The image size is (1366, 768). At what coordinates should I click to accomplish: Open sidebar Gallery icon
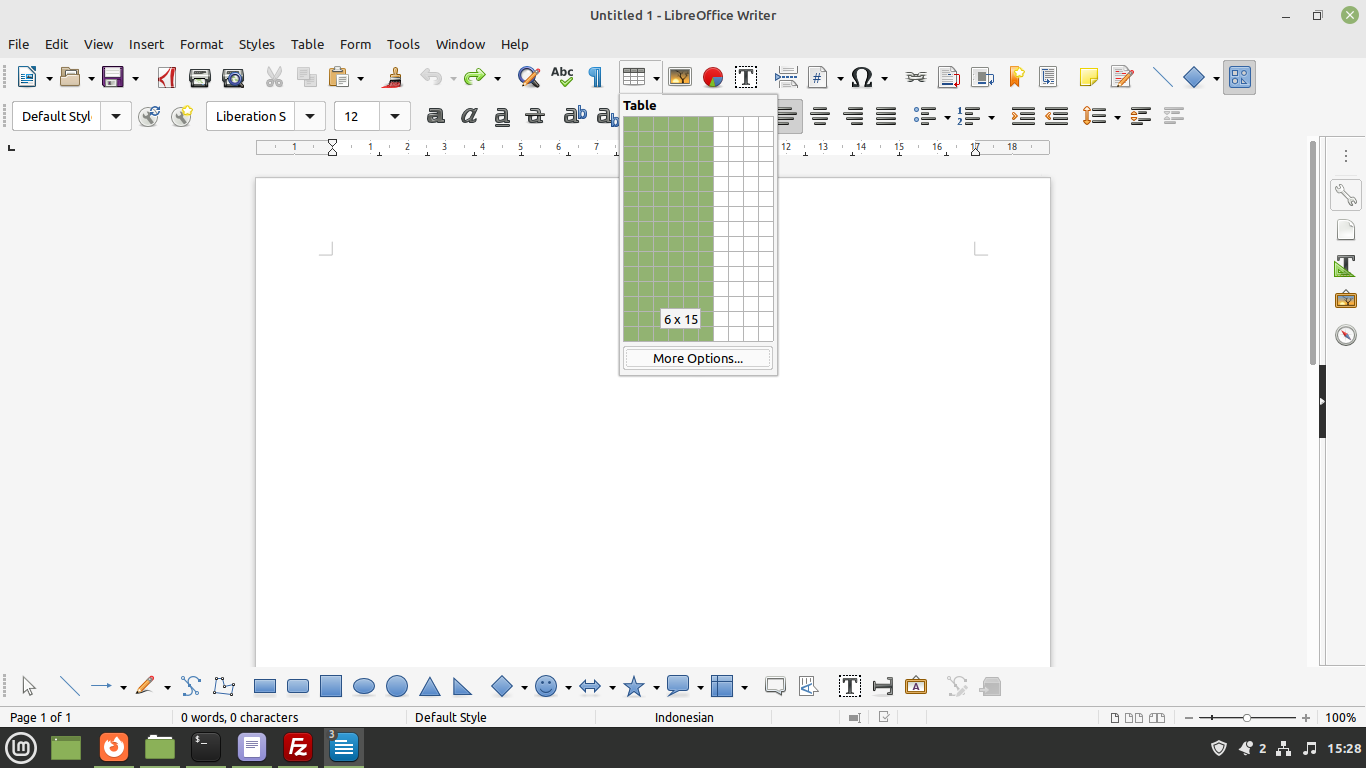point(1346,299)
